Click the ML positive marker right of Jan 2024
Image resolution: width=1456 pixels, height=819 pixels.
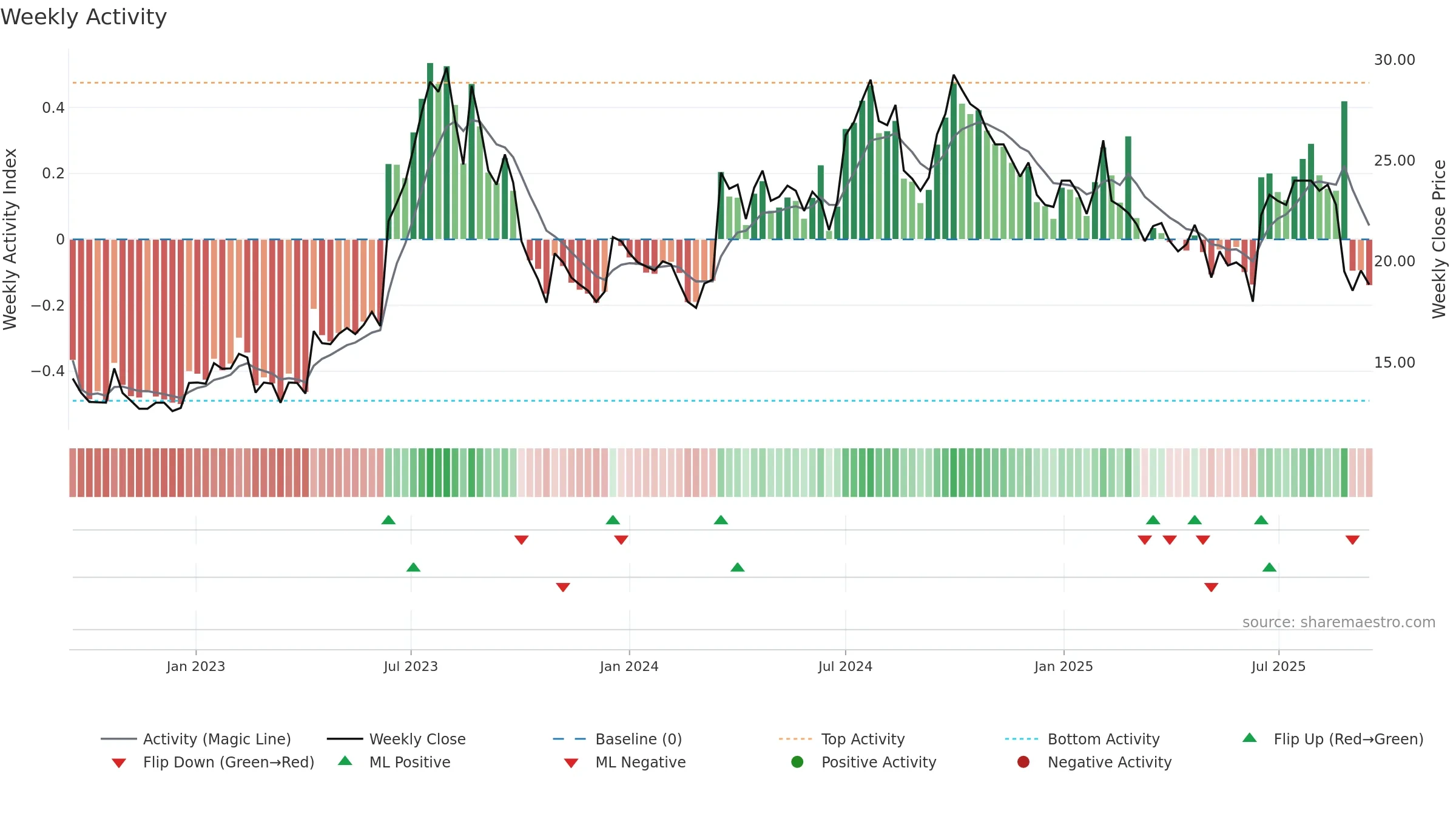[738, 567]
